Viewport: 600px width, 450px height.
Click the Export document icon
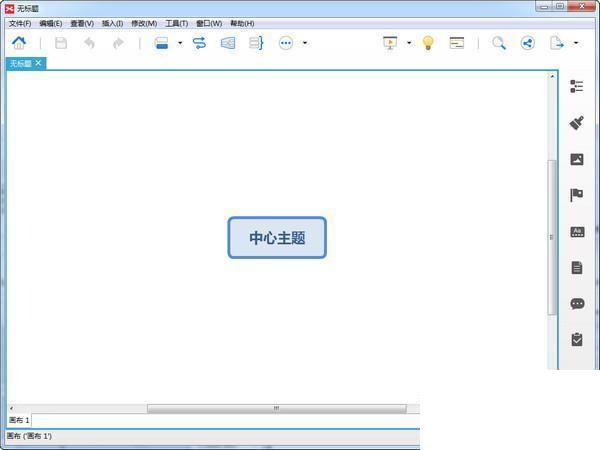click(x=557, y=43)
